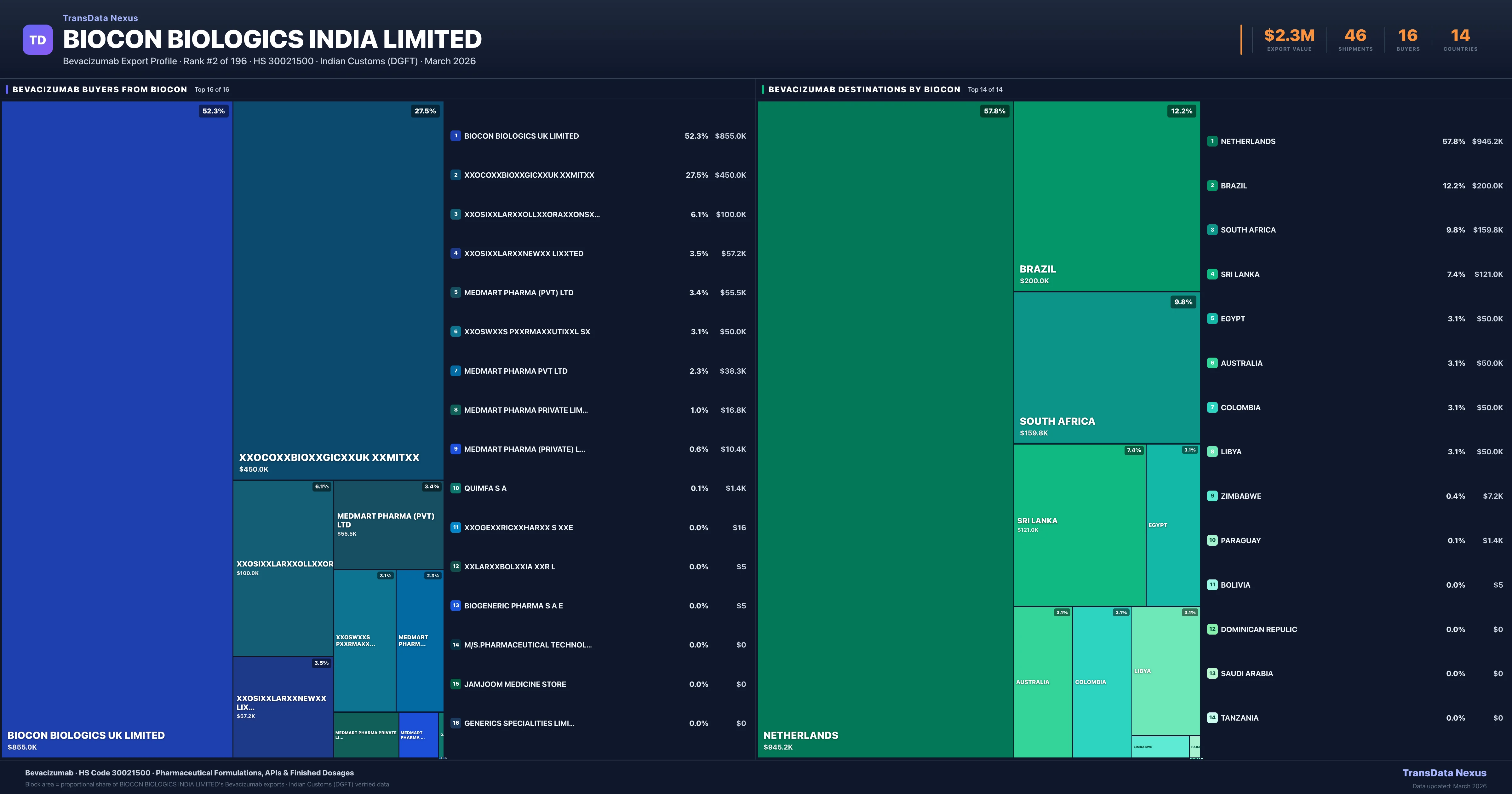Click rank badge 14 beside Tanzania
1512x794 pixels.
tap(1212, 718)
